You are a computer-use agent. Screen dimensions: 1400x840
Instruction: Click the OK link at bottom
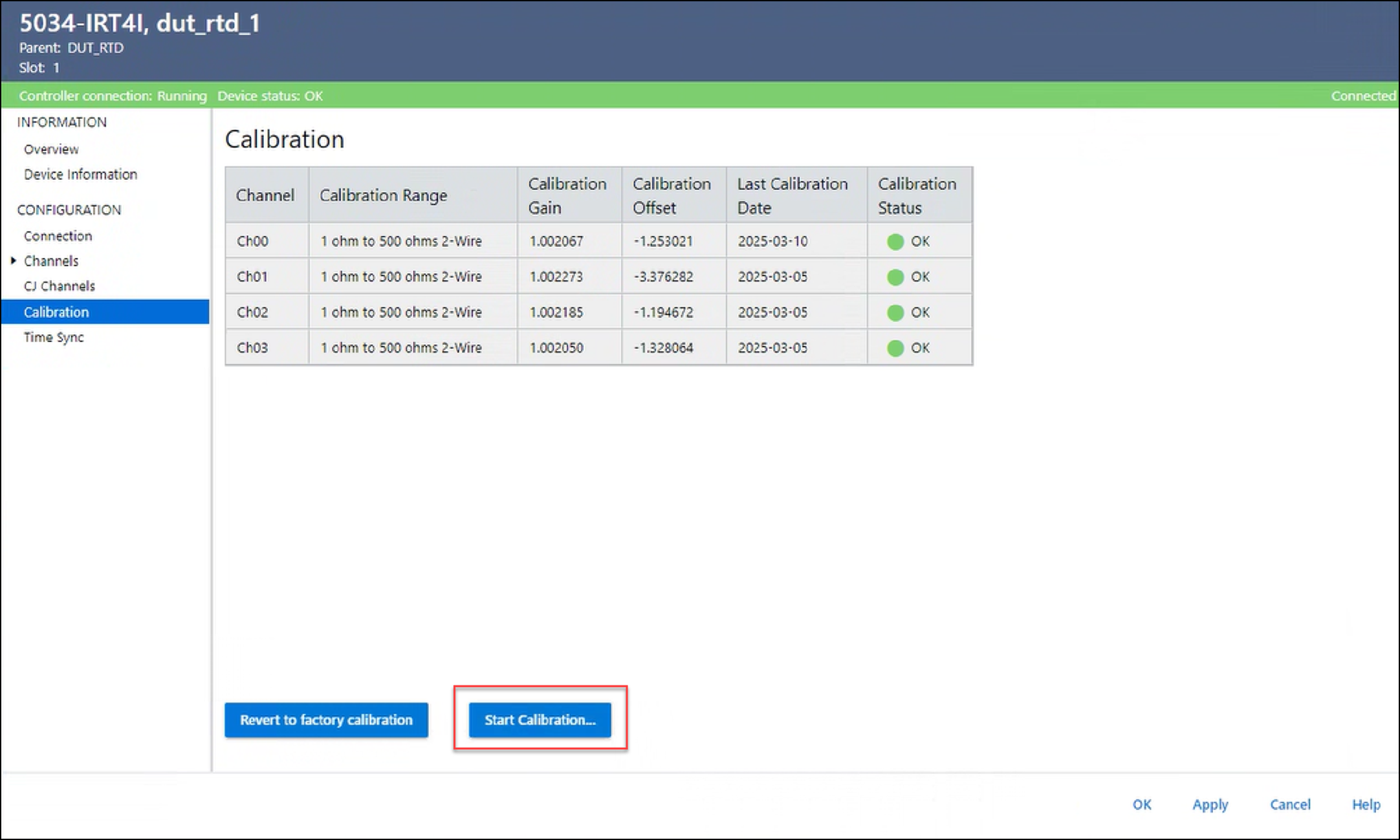coord(1141,804)
